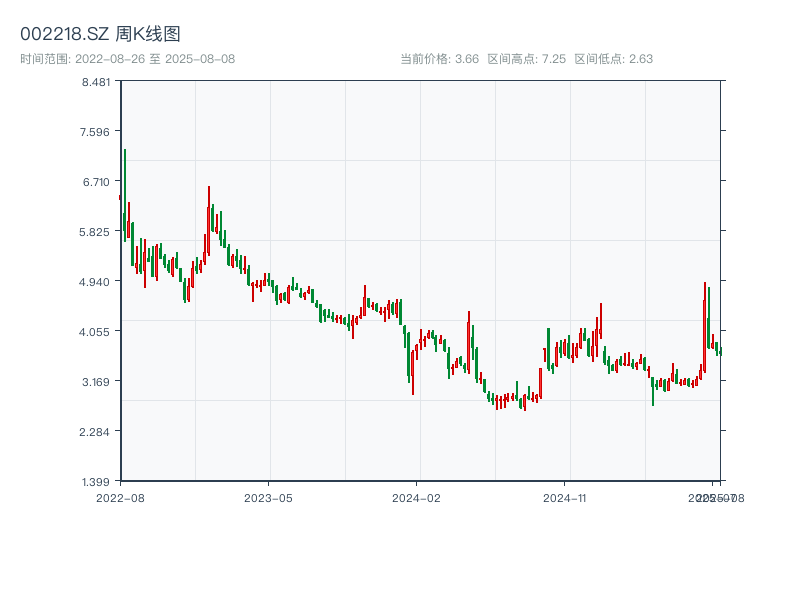Select the 2023-05 date axis label

point(268,497)
